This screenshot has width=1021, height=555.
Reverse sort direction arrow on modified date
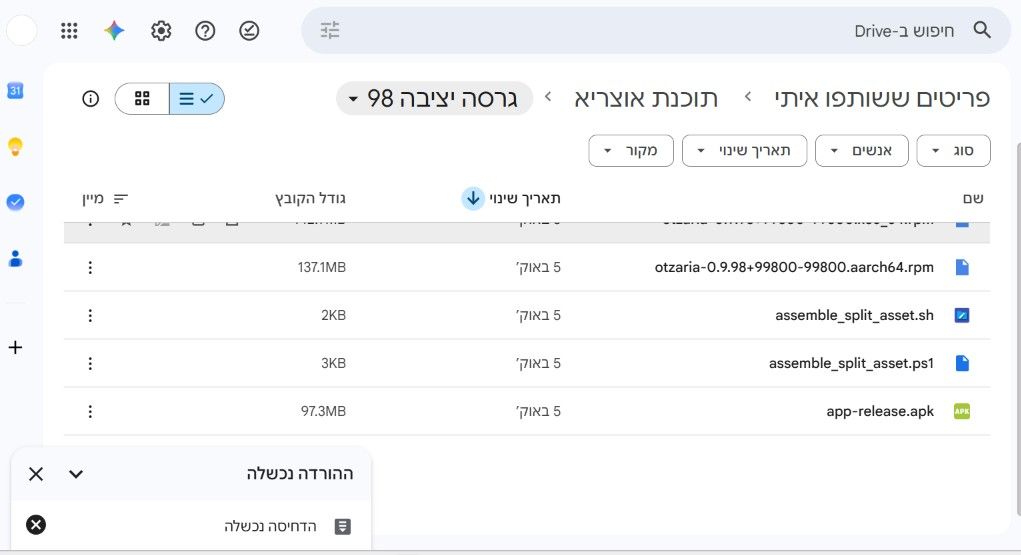tap(473, 198)
